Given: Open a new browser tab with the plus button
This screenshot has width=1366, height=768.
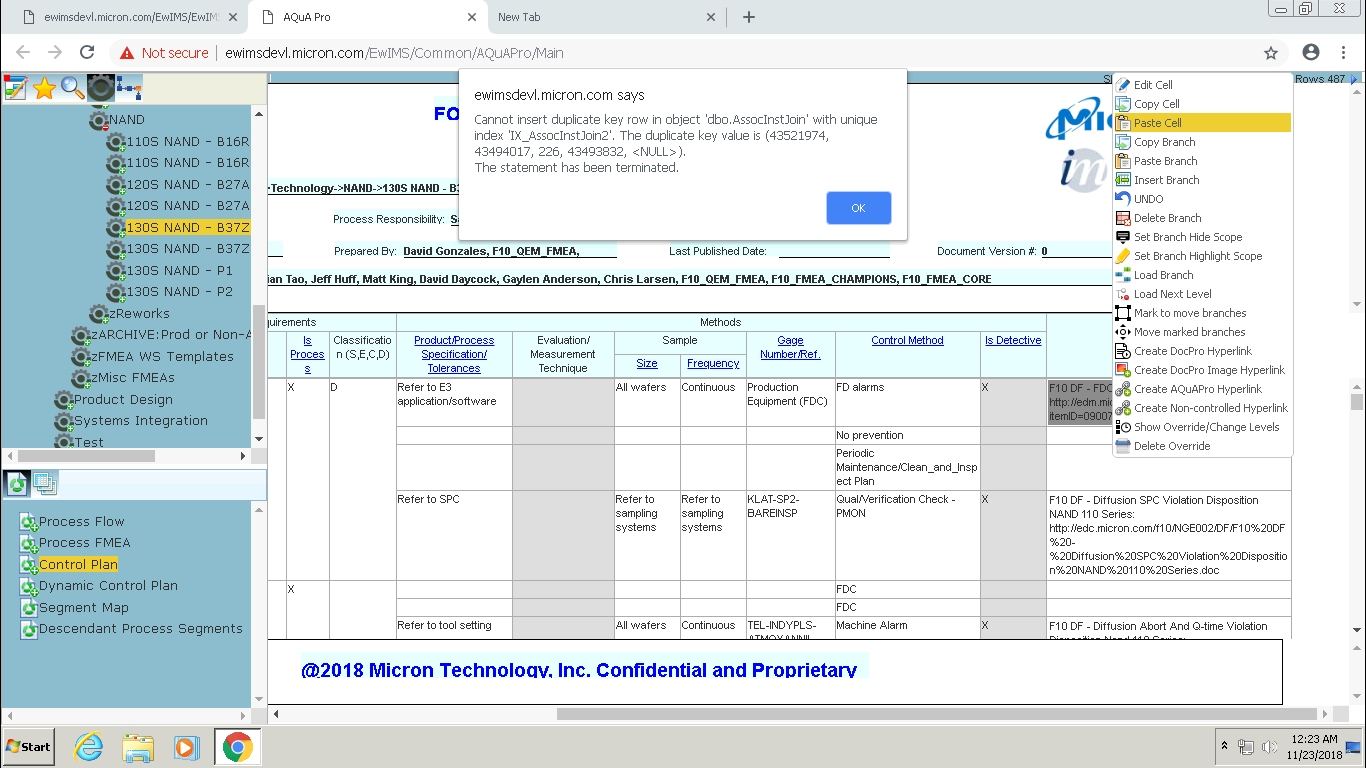Looking at the screenshot, I should point(749,17).
